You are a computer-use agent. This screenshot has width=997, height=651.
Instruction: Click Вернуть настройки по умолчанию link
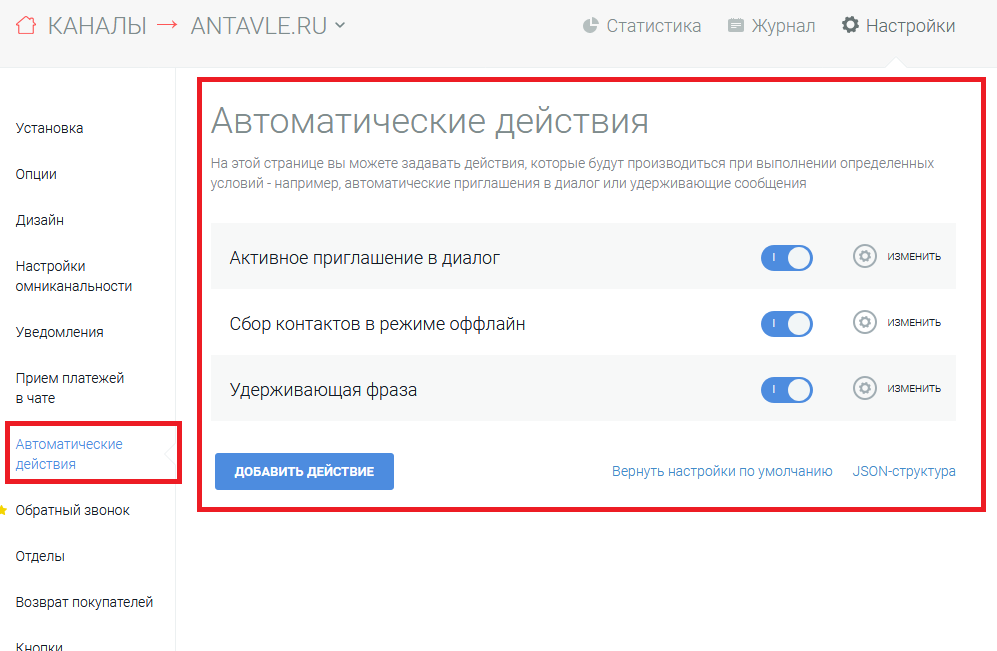(x=722, y=471)
